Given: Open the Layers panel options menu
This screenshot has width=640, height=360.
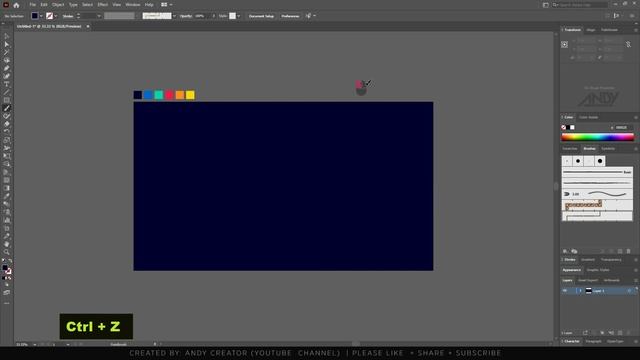Looking at the screenshot, I should pyautogui.click(x=636, y=280).
